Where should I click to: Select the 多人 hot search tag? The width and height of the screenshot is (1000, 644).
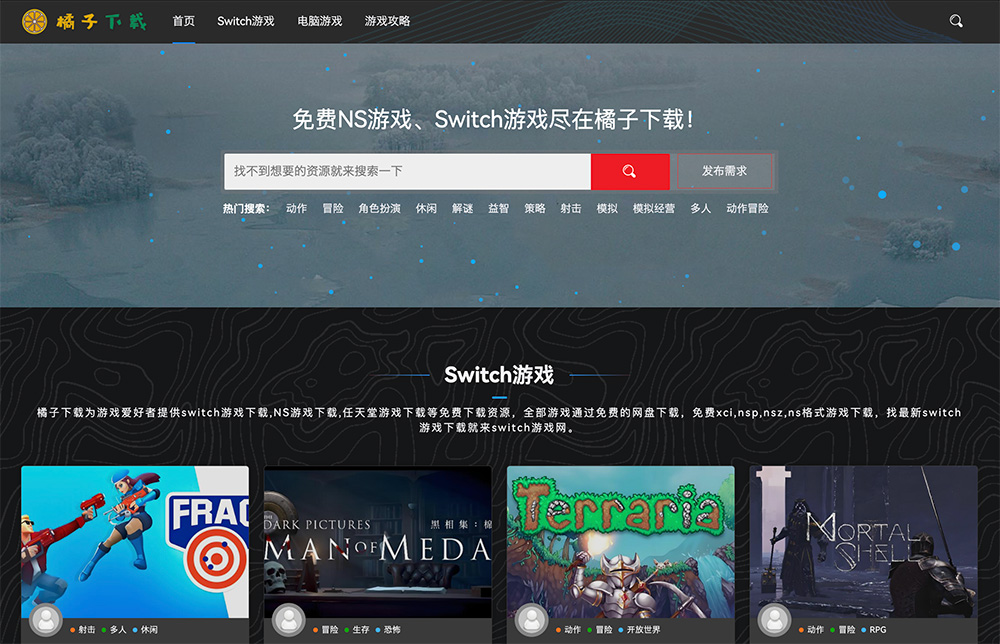[700, 209]
